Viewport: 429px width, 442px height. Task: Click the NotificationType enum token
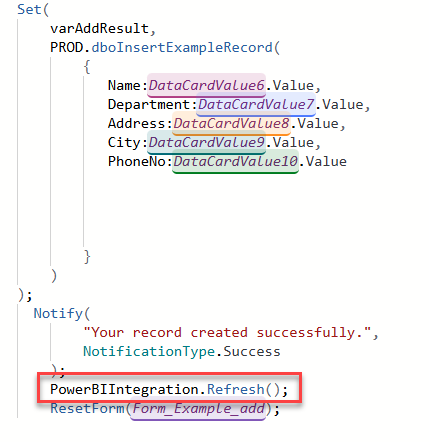(149, 351)
